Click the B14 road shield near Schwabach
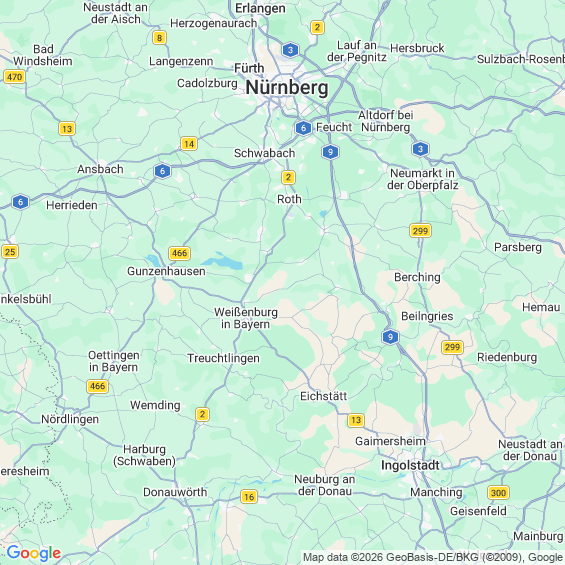This screenshot has width=565, height=565. tap(189, 144)
